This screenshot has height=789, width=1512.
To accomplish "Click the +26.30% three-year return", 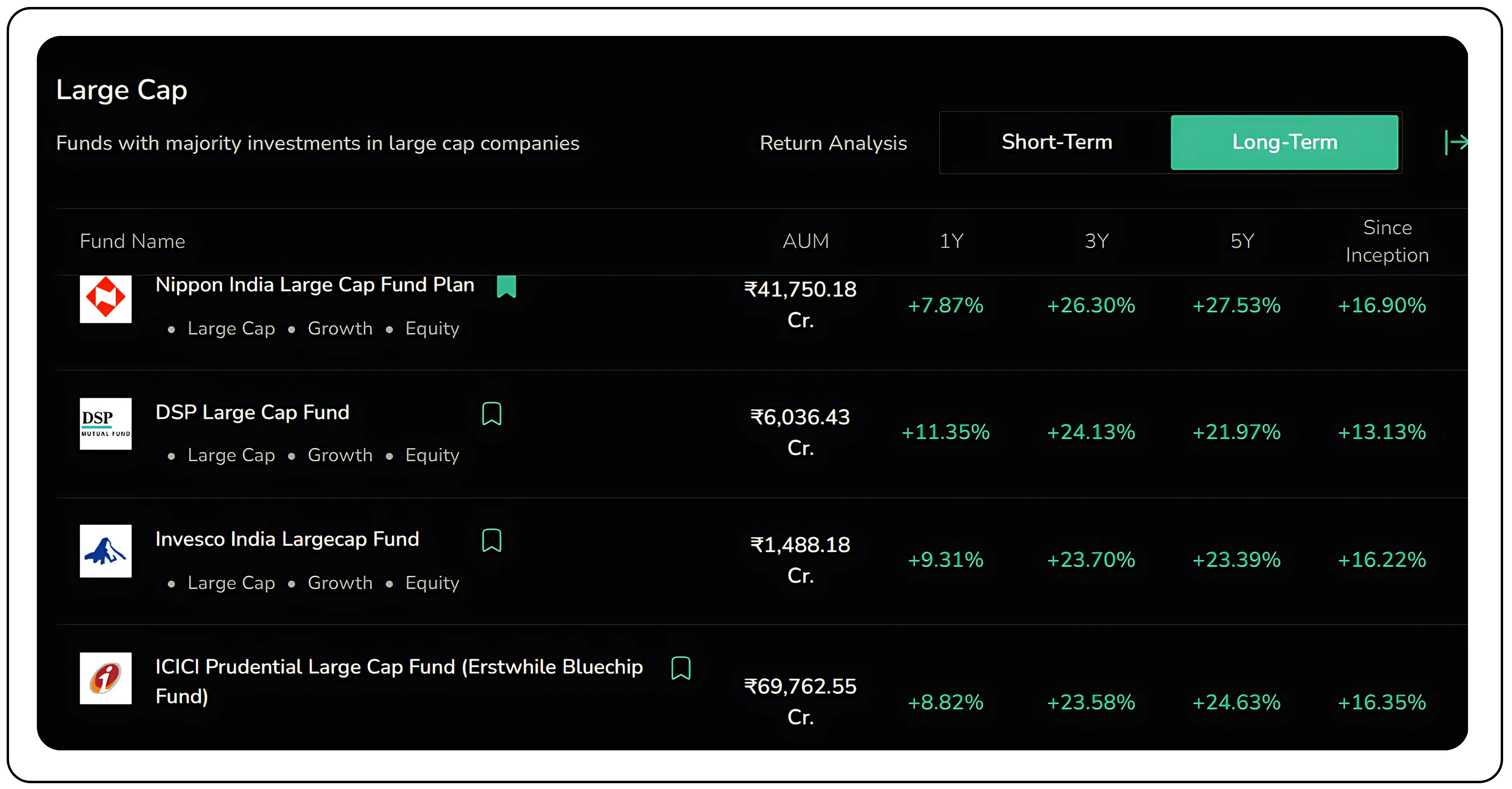I will 1091,305.
